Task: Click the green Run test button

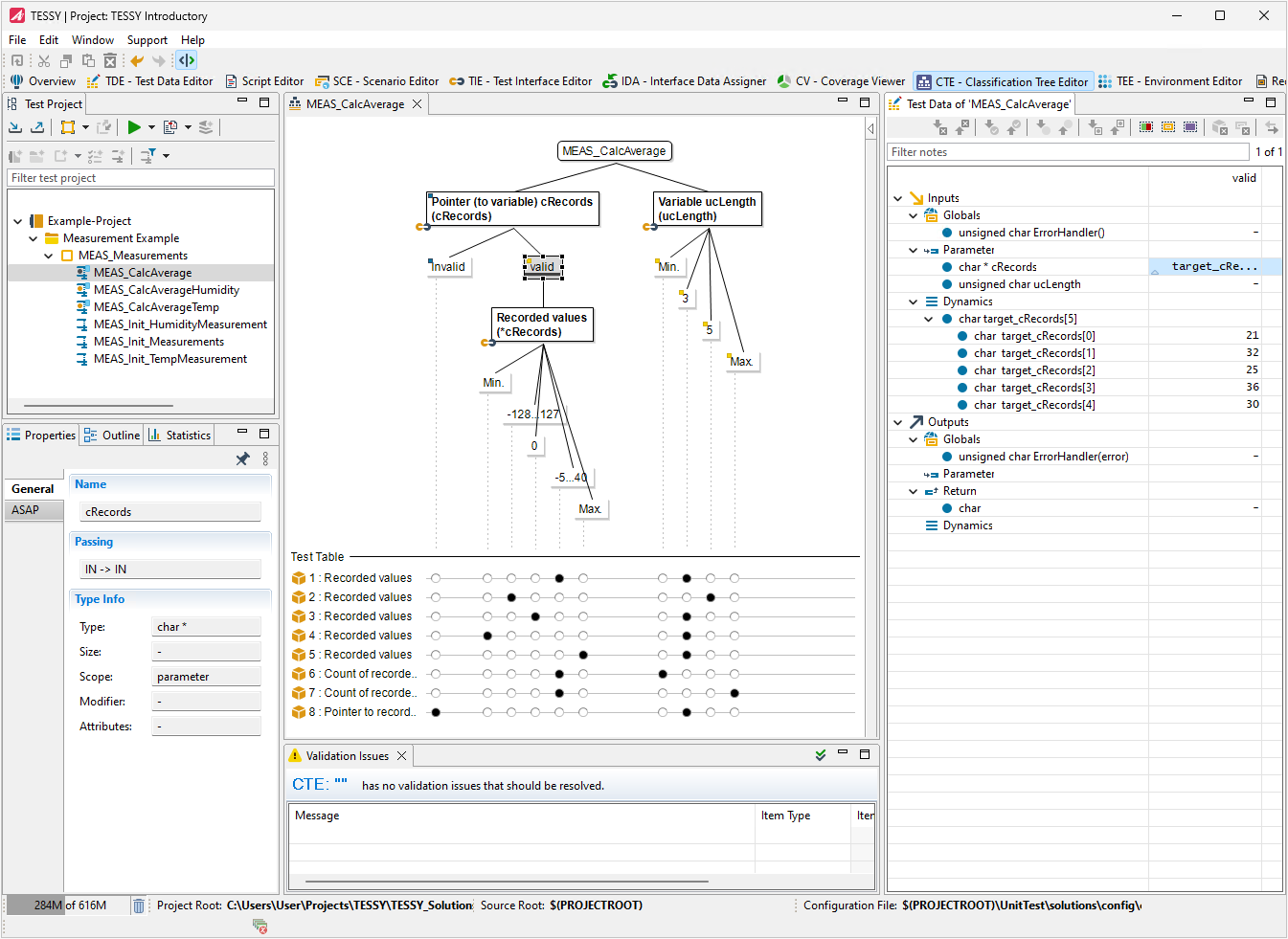Action: tap(134, 127)
